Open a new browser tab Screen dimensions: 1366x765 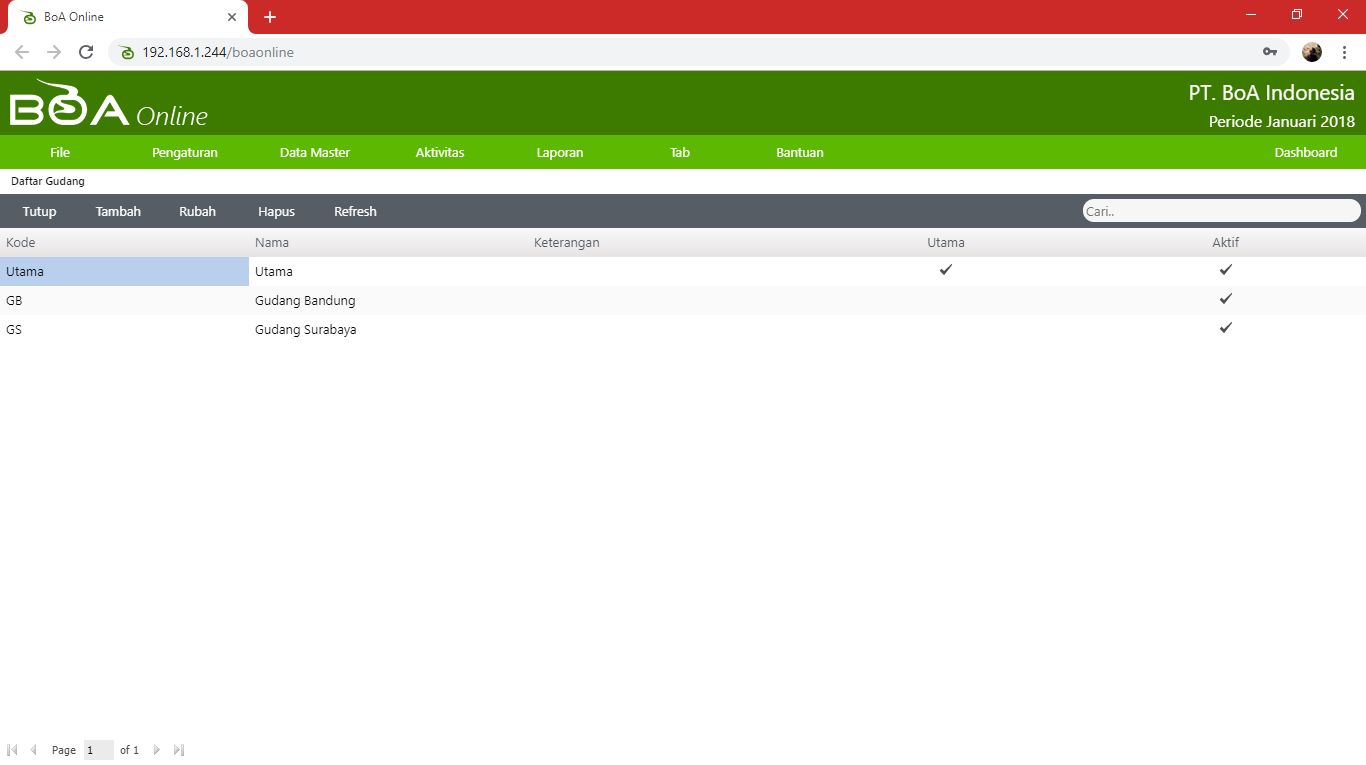click(x=270, y=17)
